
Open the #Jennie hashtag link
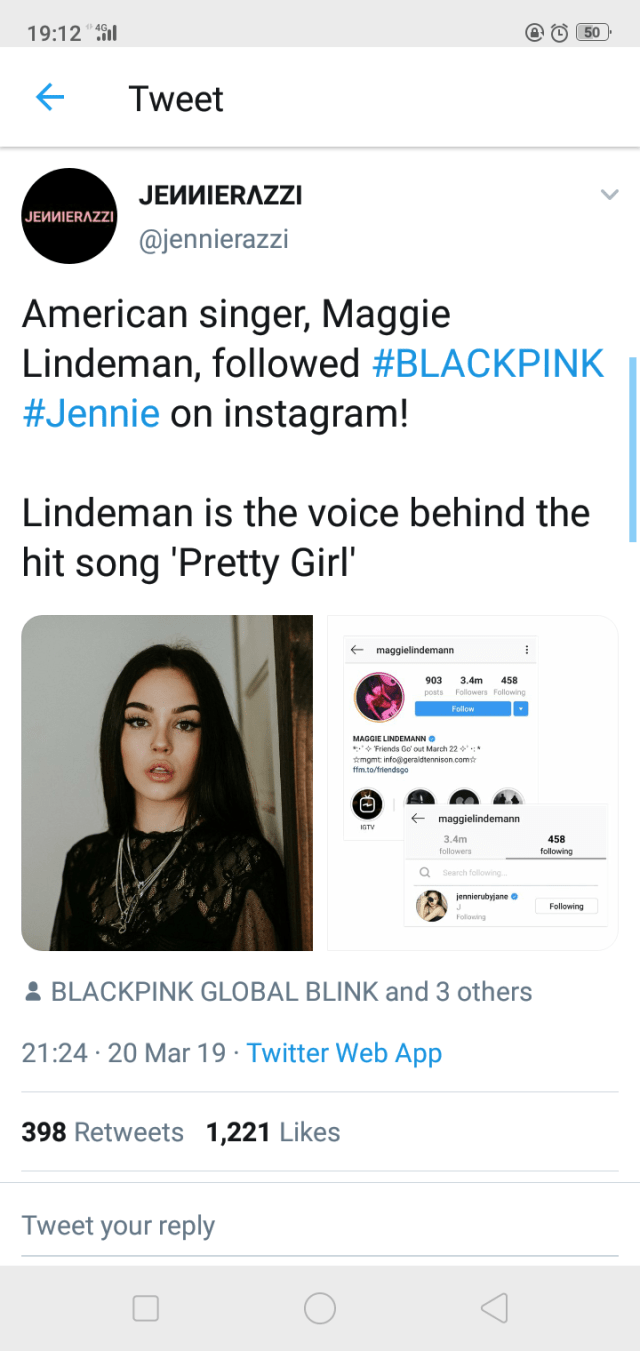[x=91, y=413]
